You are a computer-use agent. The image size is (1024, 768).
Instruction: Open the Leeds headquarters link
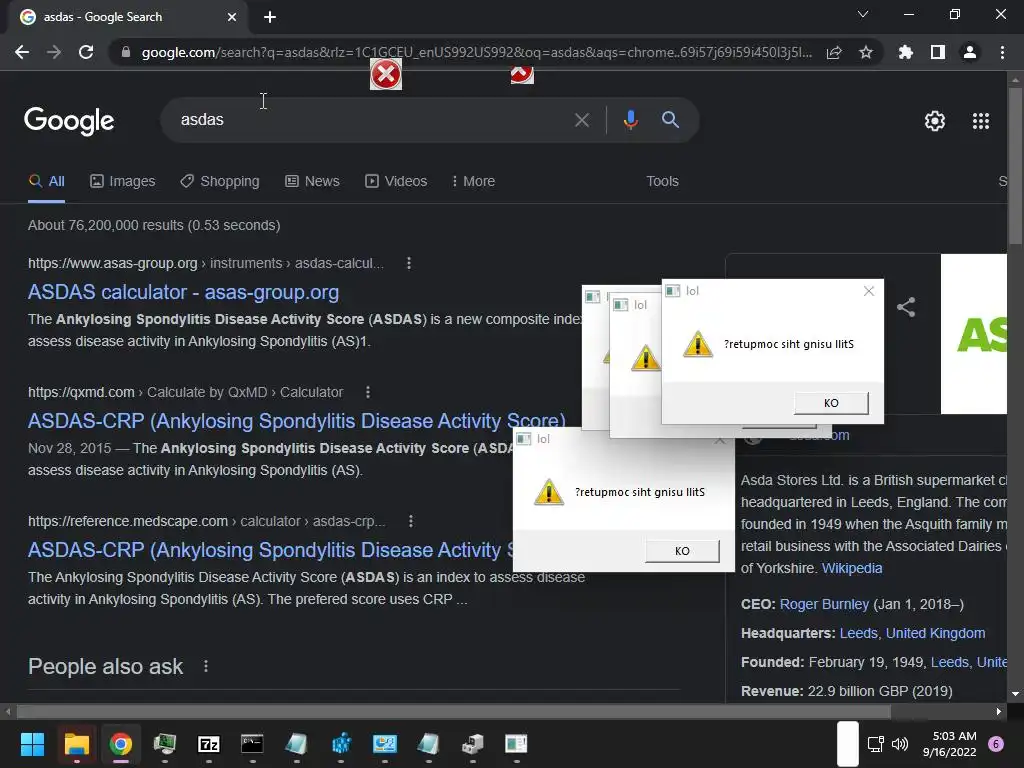click(858, 633)
